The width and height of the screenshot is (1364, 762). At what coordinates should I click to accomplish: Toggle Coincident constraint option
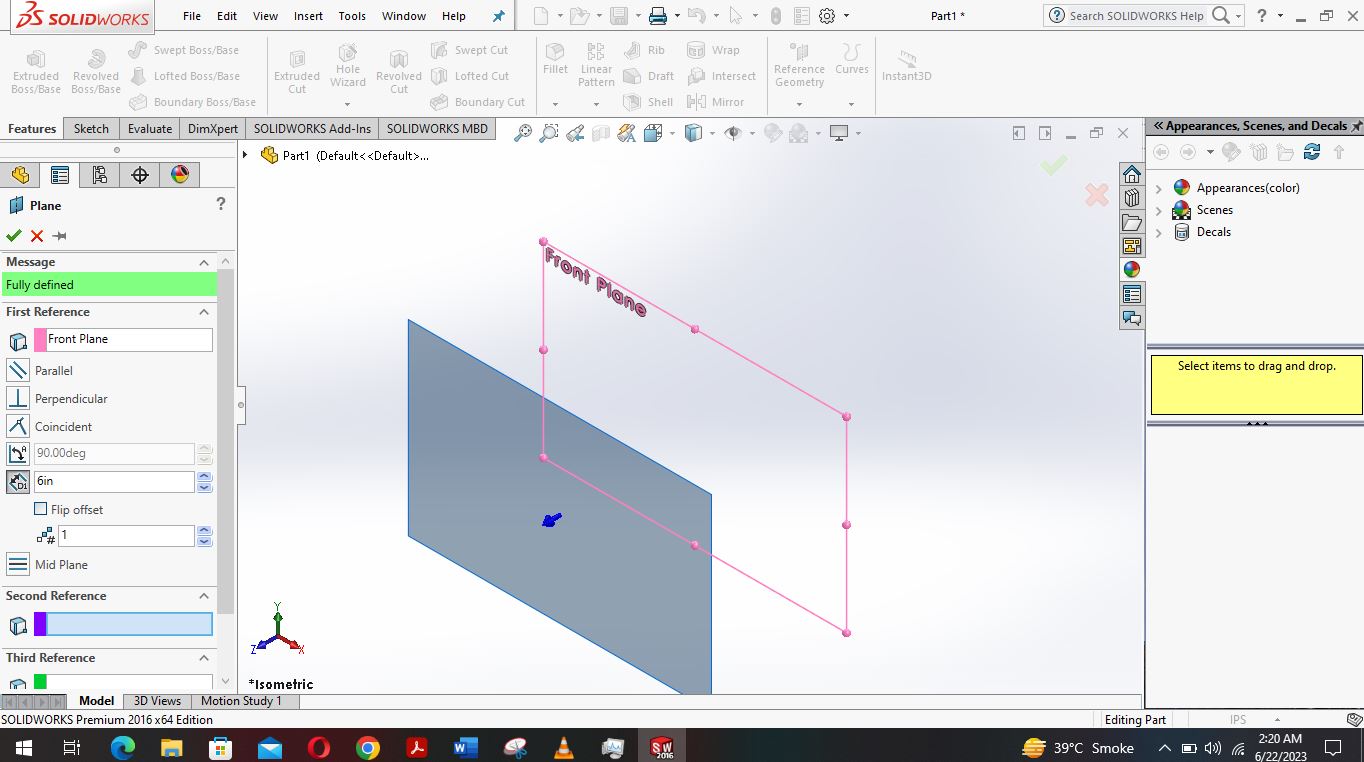coord(18,426)
